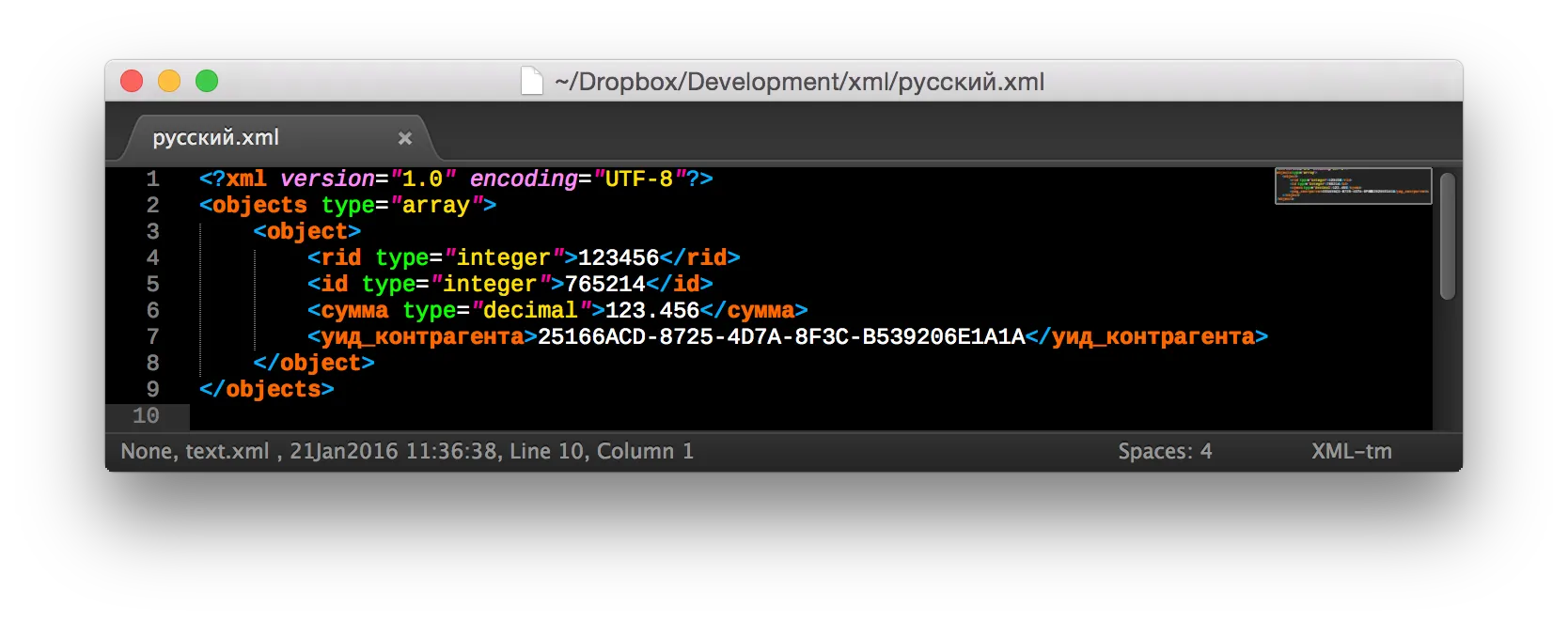Click line number 3 in the gutter

152,232
